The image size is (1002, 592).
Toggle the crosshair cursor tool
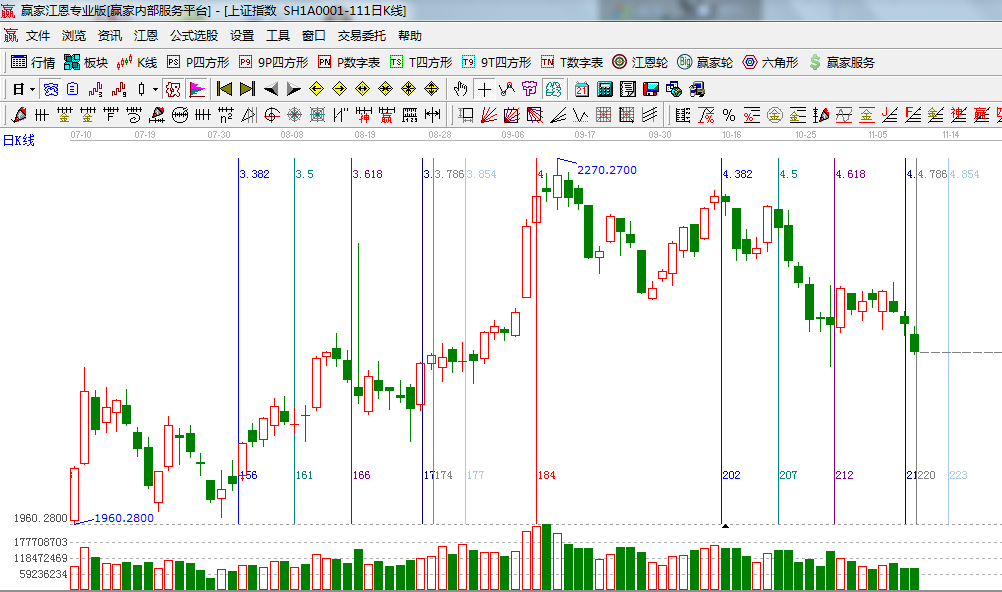pos(484,89)
